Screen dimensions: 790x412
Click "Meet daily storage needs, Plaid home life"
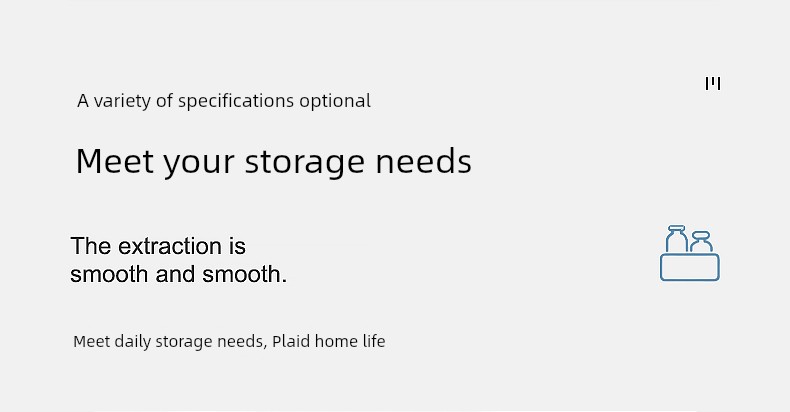(229, 341)
